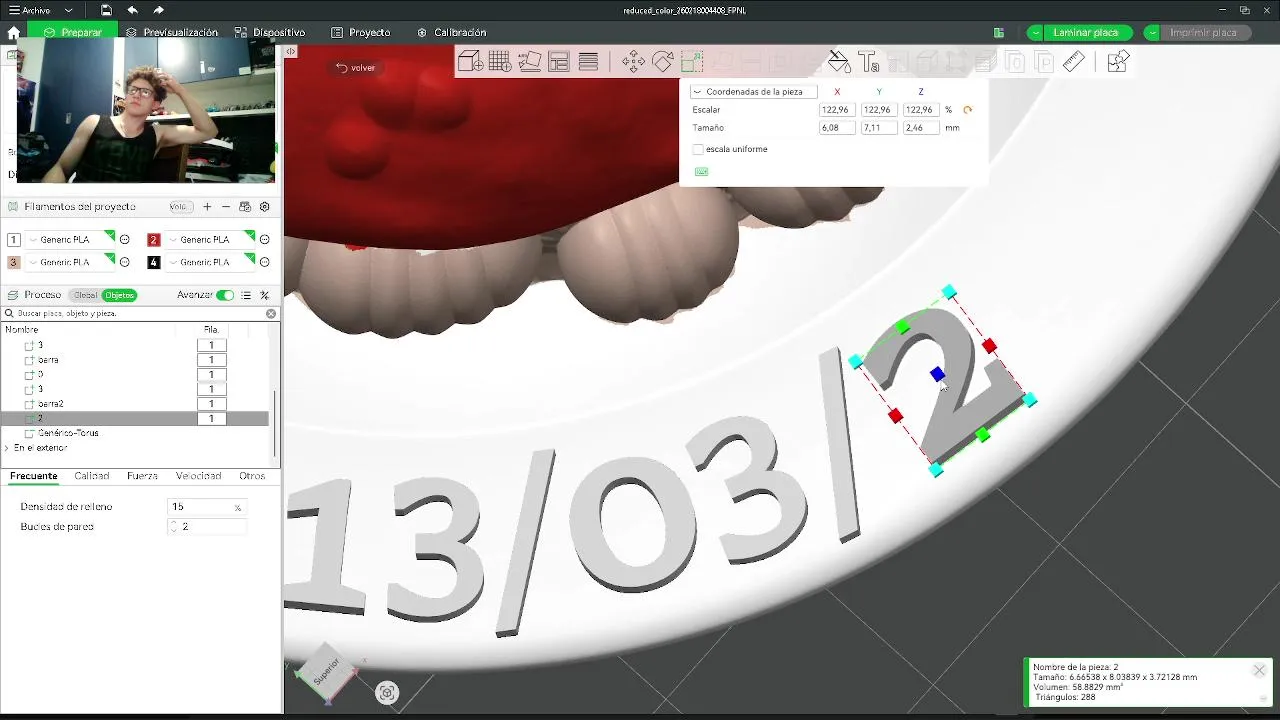Open the Archivo menu dropdown arrow
Screen dimensions: 1280x720
pyautogui.click(x=67, y=10)
